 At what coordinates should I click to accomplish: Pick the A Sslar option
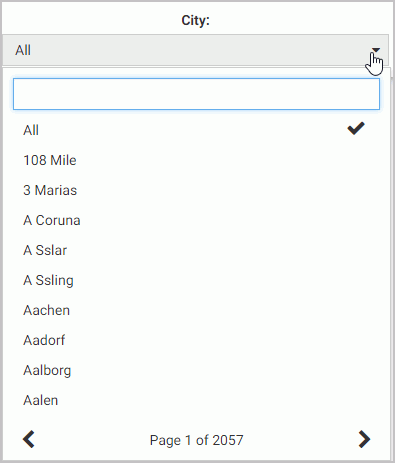196,250
